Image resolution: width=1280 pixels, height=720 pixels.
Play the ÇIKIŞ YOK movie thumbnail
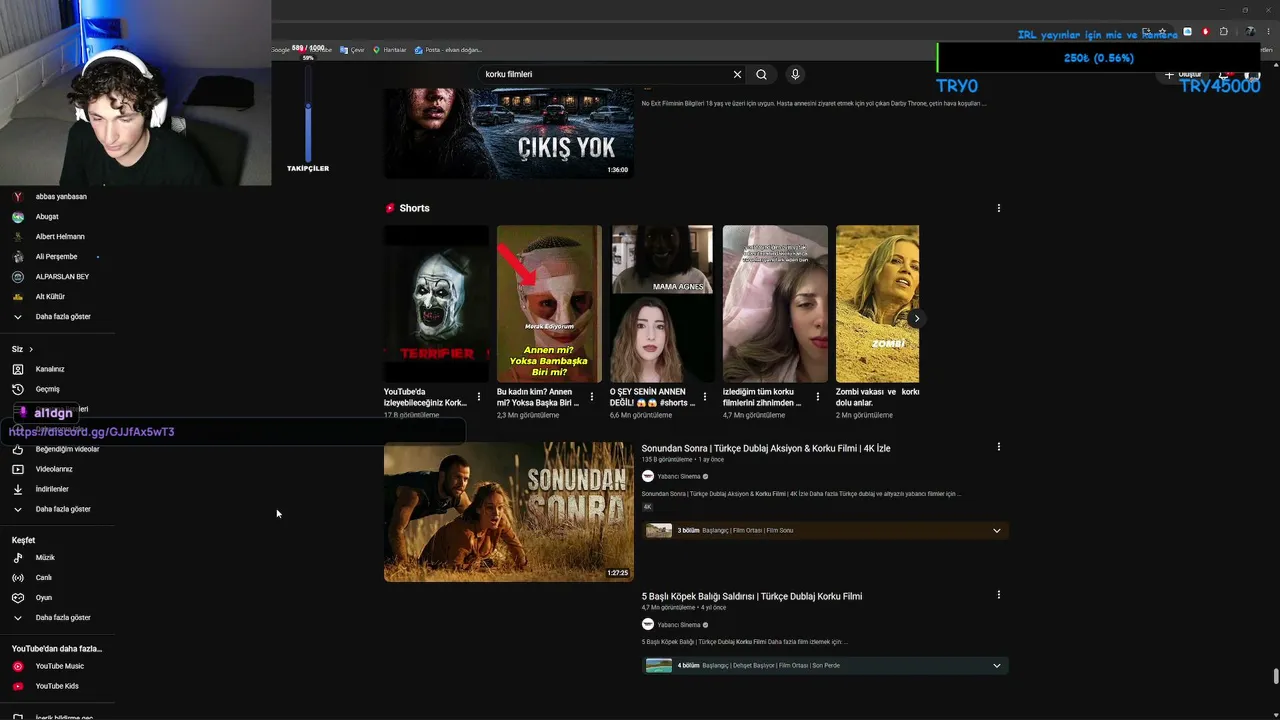[509, 133]
